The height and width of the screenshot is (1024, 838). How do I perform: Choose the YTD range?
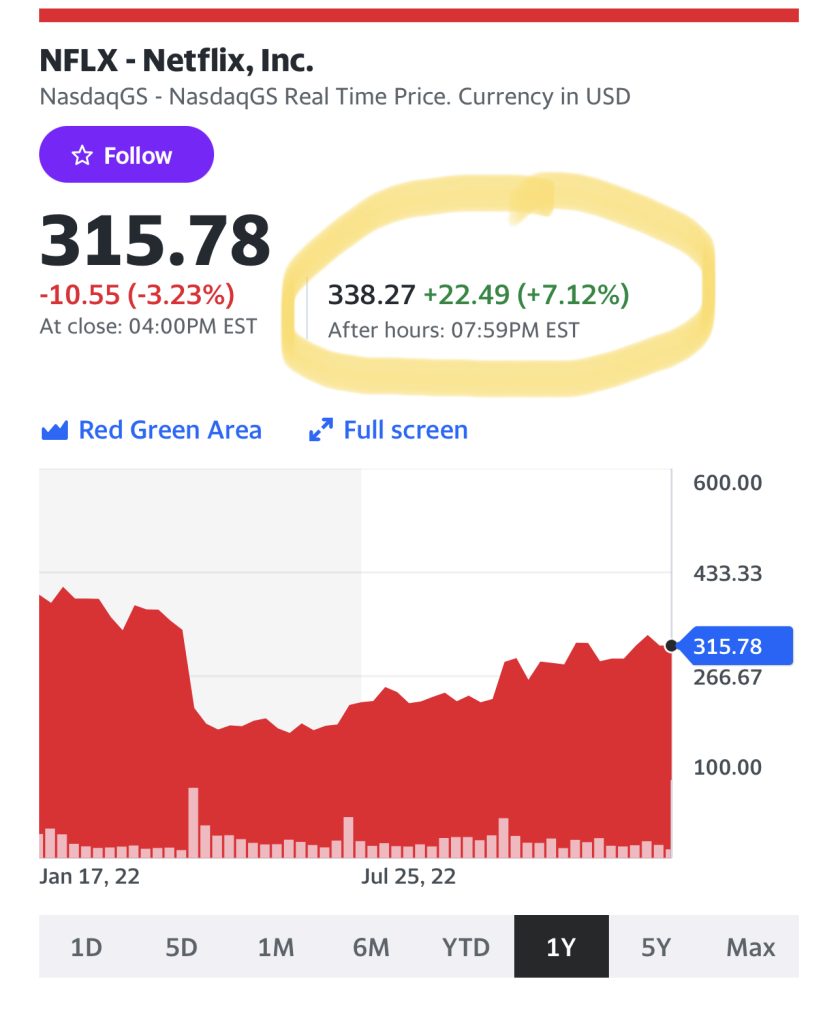coord(466,947)
